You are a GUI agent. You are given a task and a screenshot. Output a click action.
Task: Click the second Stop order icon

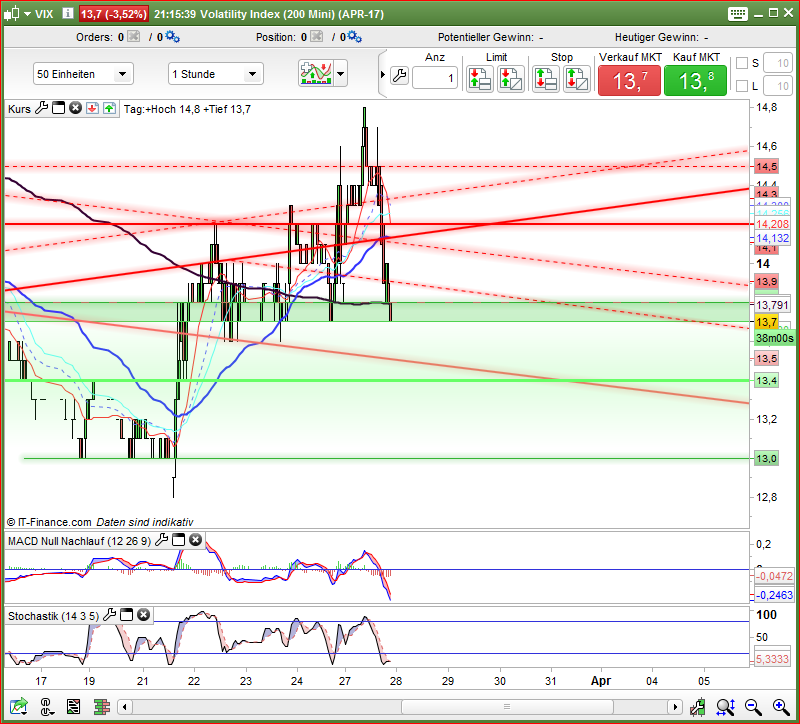click(x=577, y=79)
